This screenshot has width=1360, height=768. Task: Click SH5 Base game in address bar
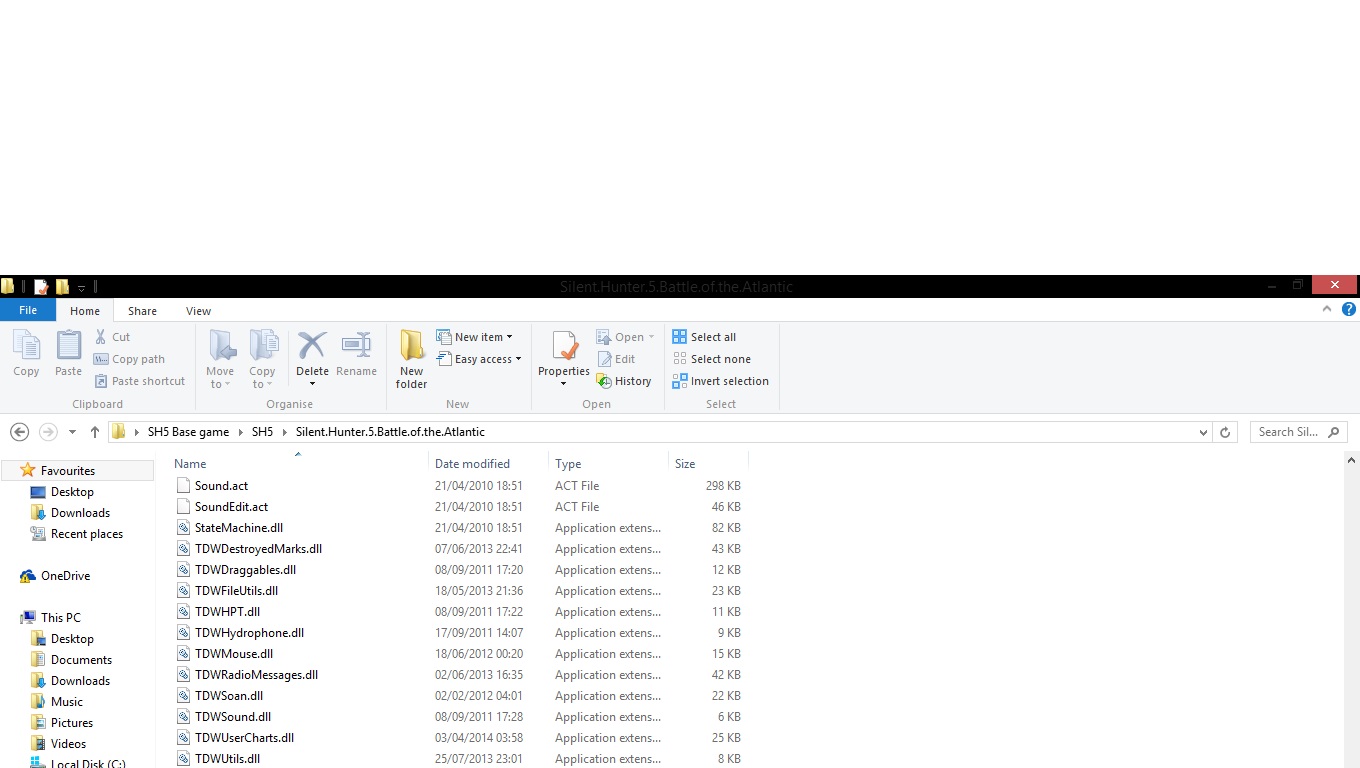[188, 432]
